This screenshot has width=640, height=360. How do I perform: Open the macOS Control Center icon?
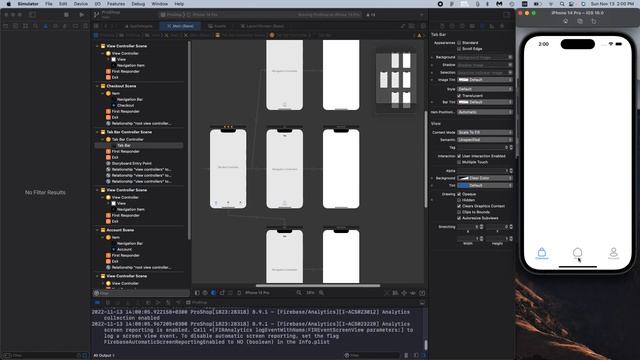click(572, 4)
